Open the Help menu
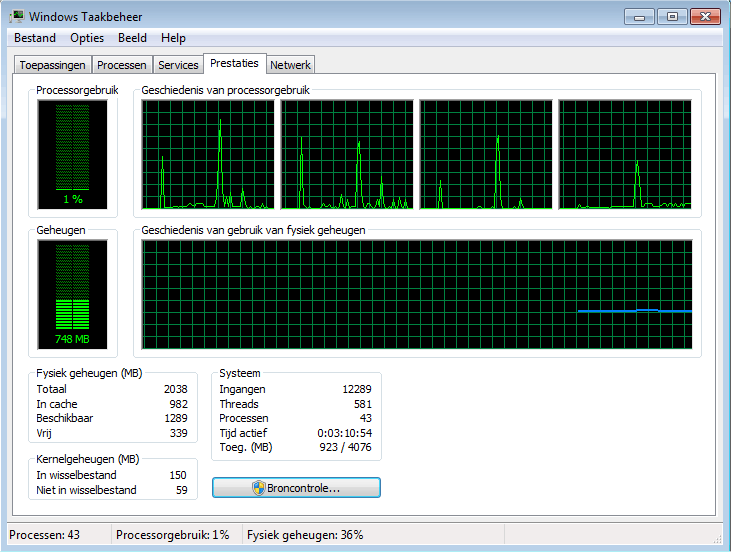Viewport: 731px width, 552px height. pos(173,38)
